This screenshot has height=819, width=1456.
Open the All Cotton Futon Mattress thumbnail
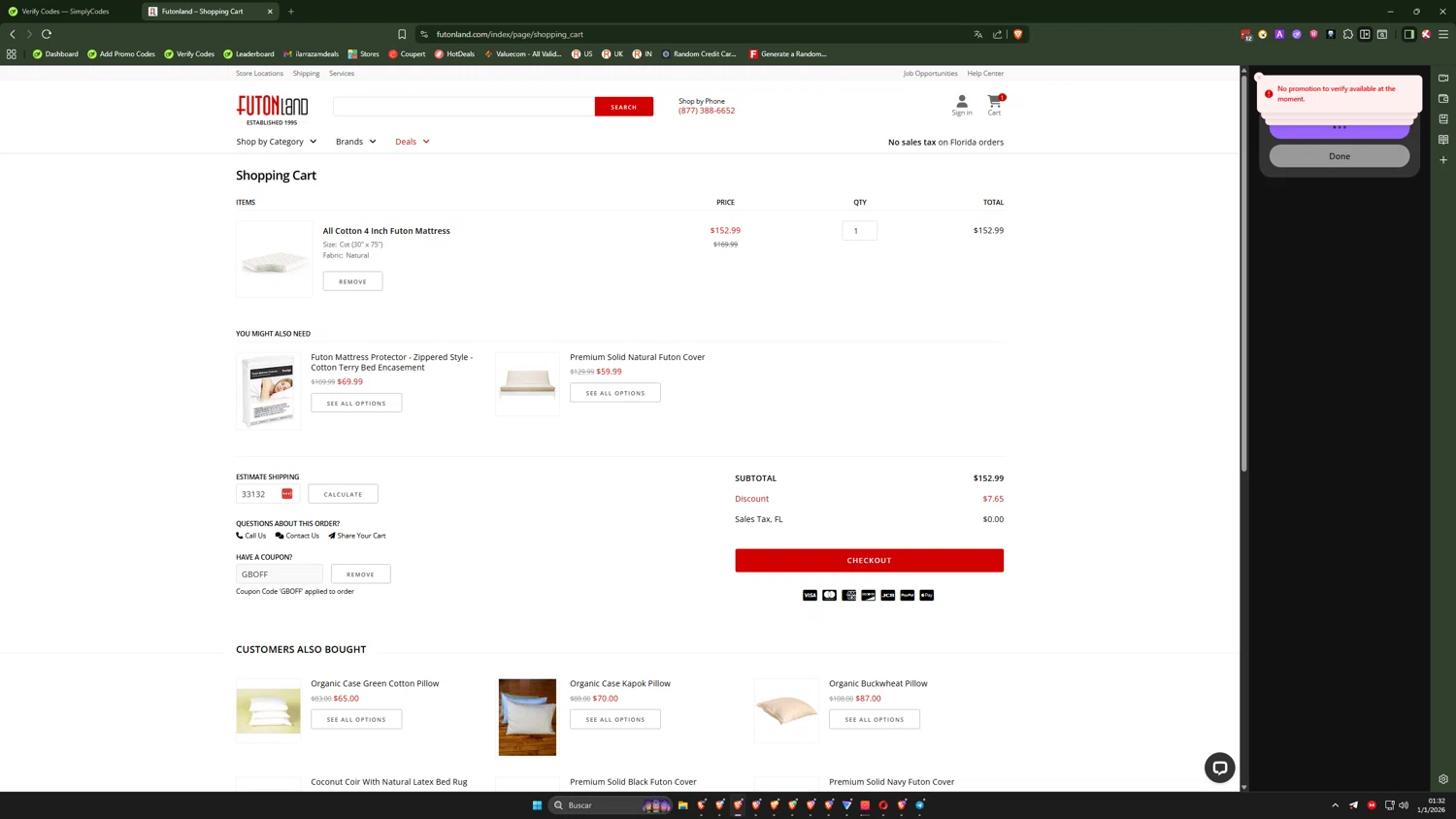[275, 259]
